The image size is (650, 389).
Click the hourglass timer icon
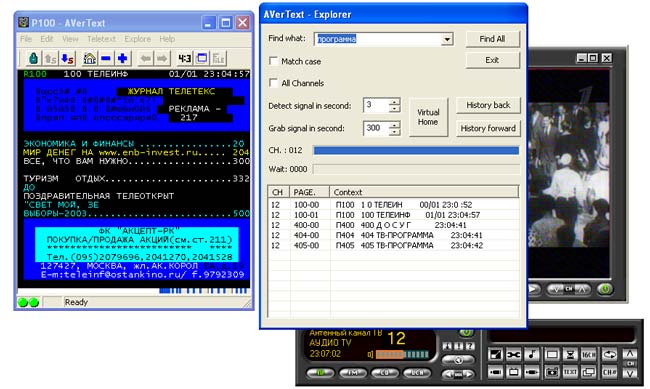pos(570,355)
